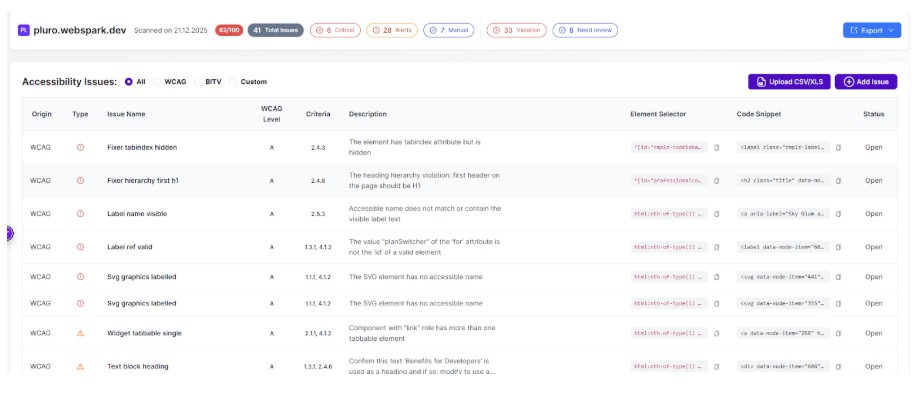Click the Upload CSV/XLS button

click(790, 82)
